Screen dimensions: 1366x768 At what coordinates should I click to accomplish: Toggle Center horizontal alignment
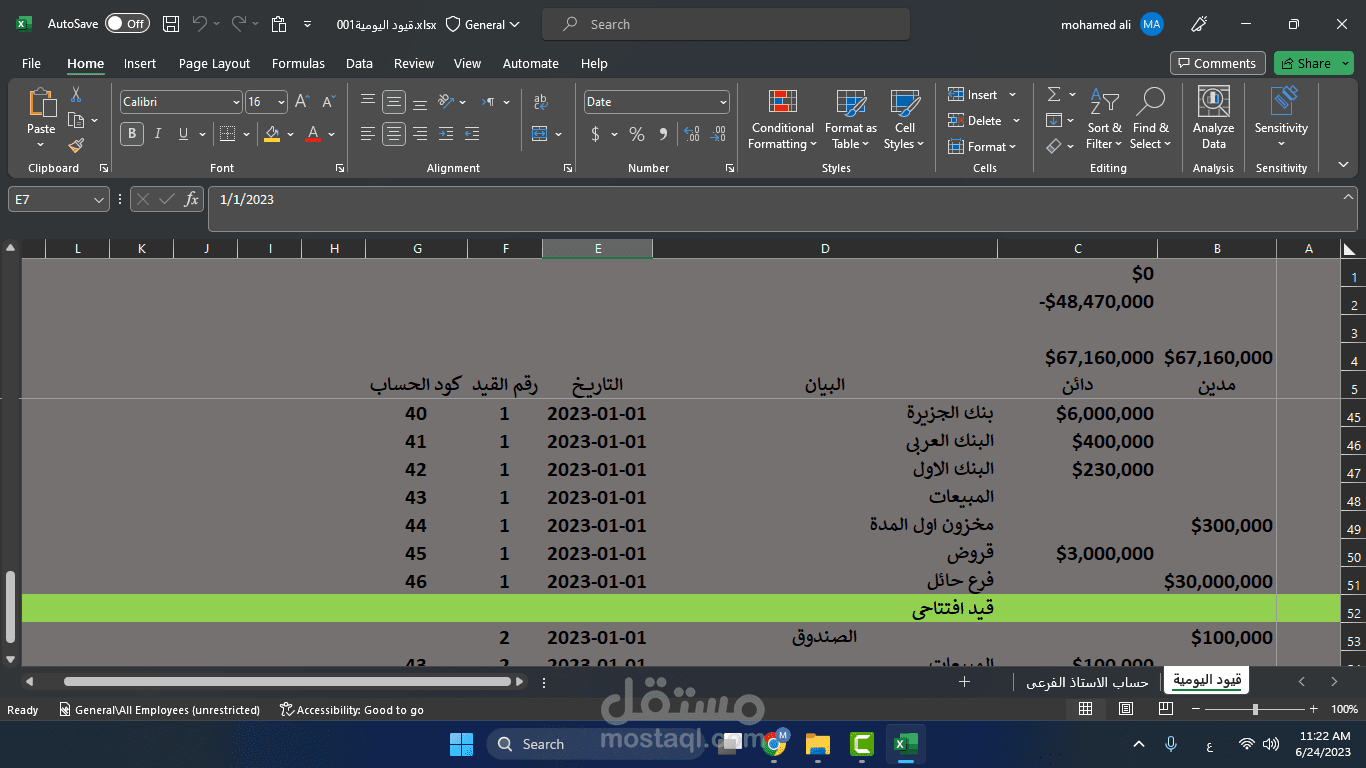(394, 134)
